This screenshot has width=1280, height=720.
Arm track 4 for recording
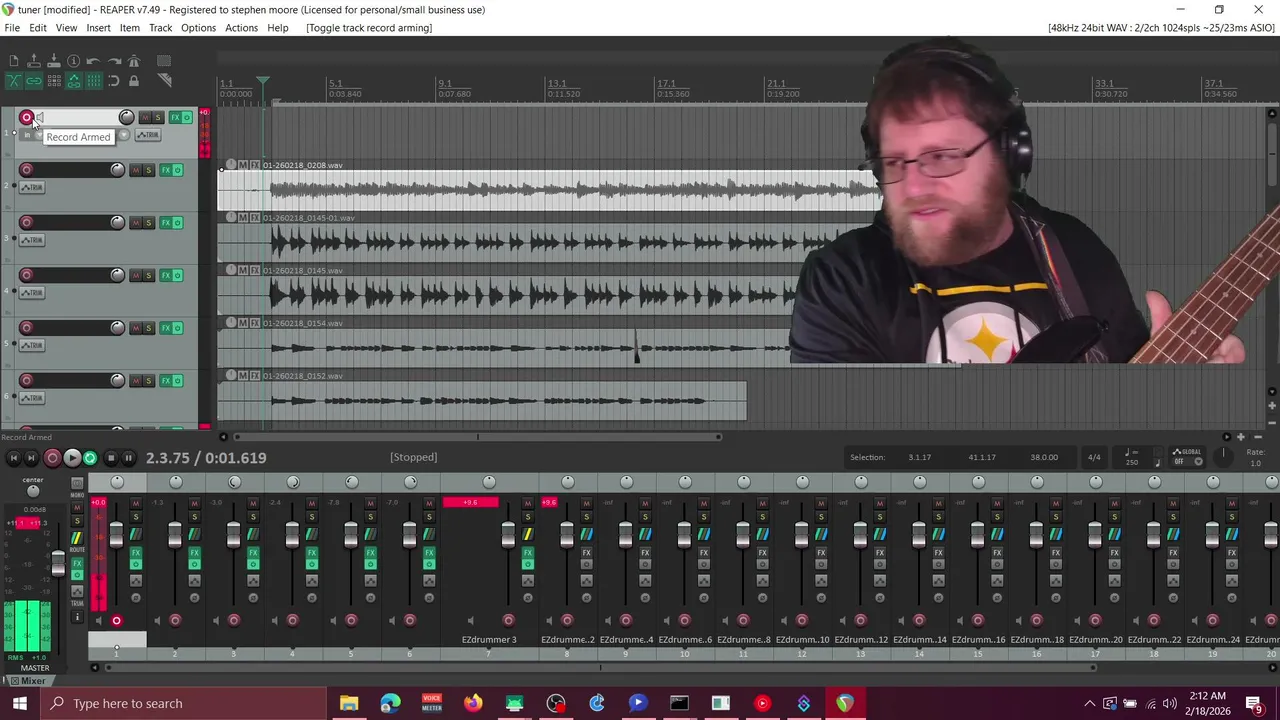[x=27, y=275]
